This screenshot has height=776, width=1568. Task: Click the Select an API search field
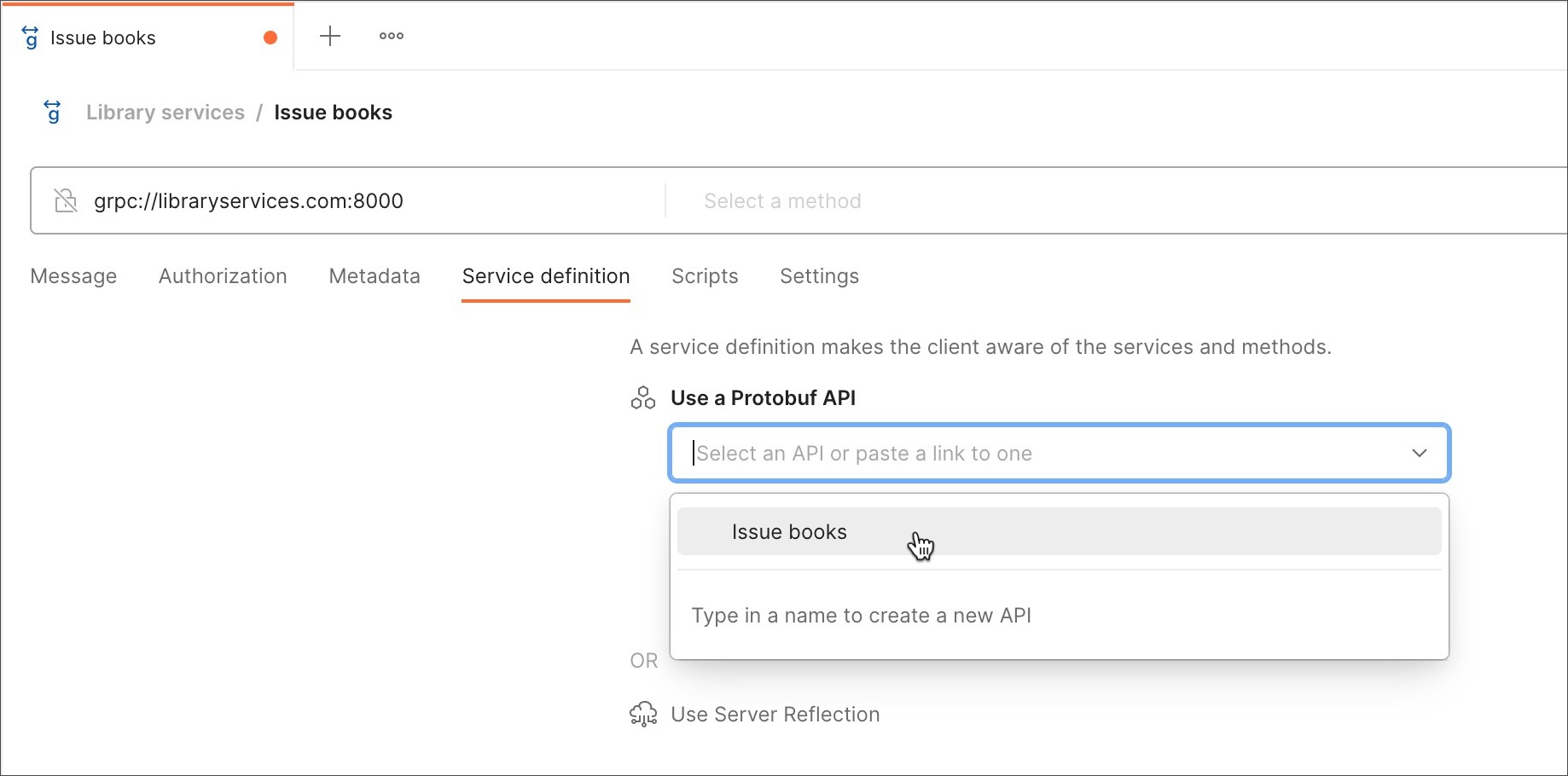click(1024, 454)
